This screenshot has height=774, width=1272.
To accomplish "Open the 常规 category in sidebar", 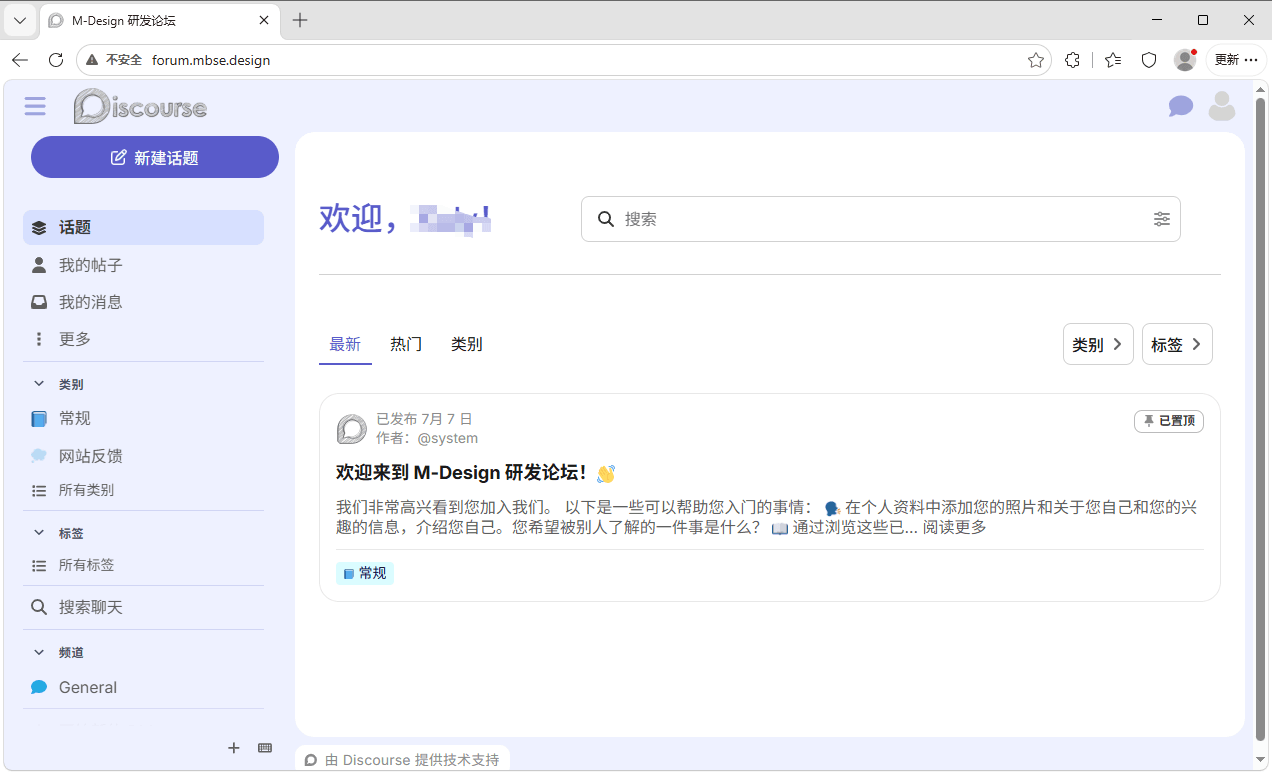I will pos(143,418).
